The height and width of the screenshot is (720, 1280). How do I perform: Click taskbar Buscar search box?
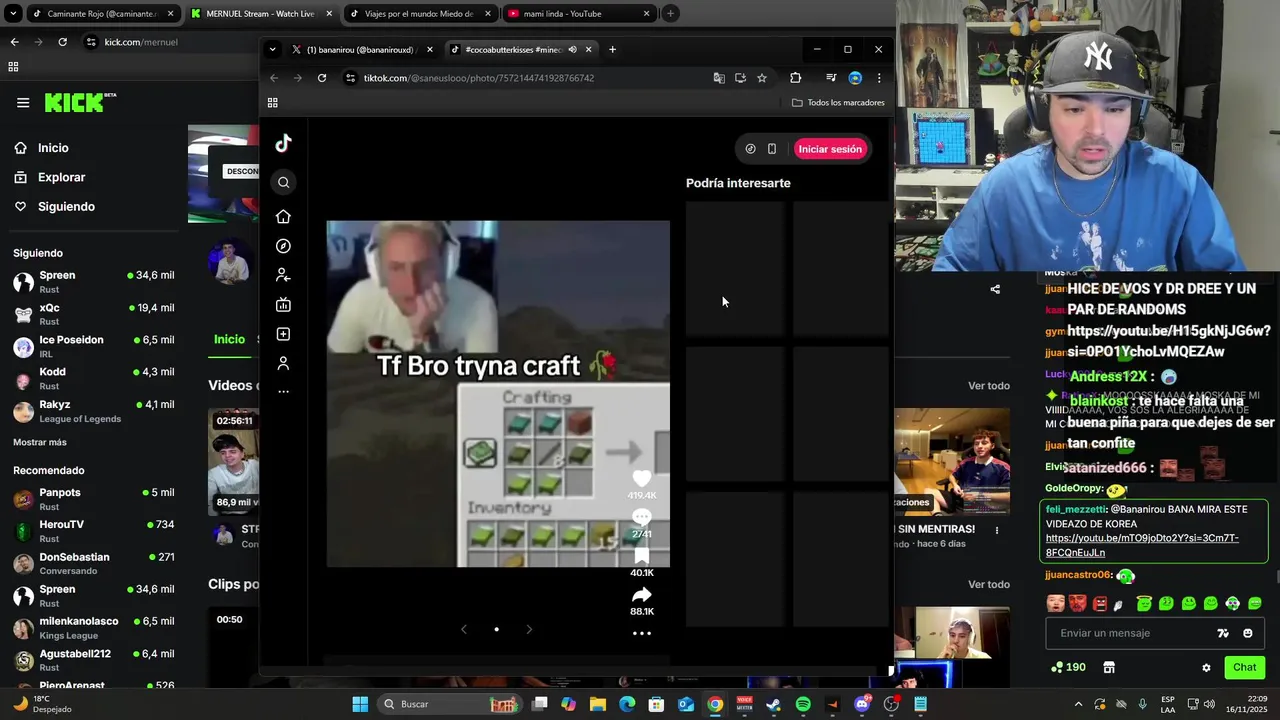tap(450, 704)
